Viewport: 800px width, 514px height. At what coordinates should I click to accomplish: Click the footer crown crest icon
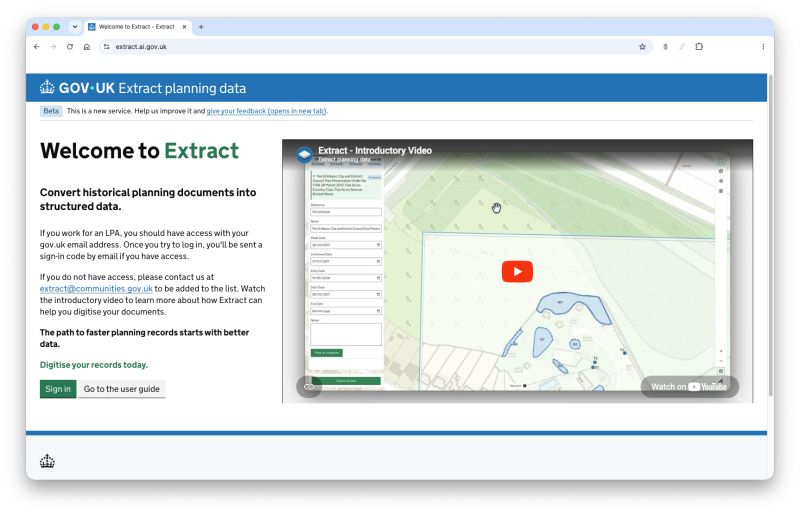coord(47,461)
